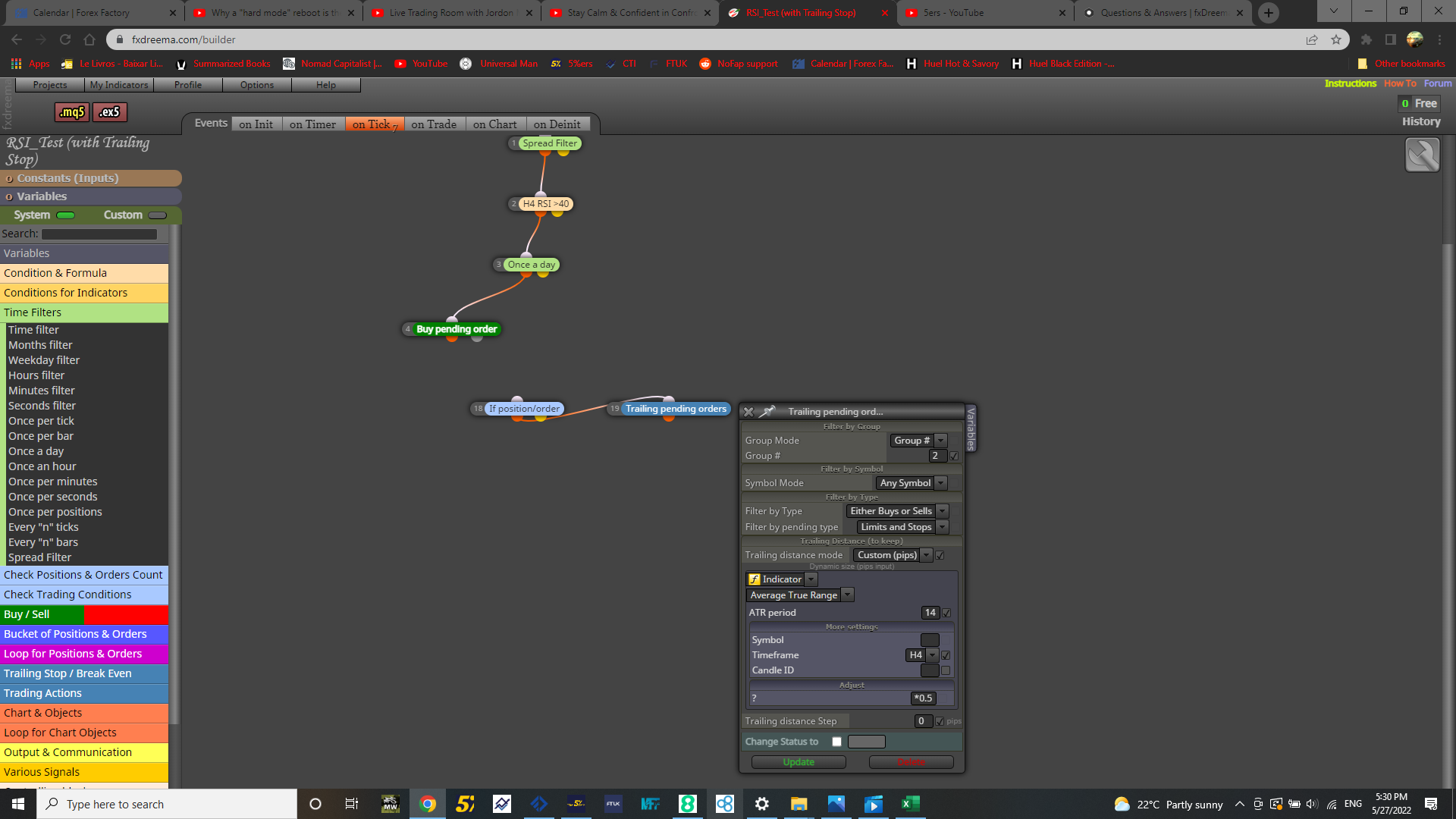The image size is (1456, 819).
Task: Bookmark this page with the star icon
Action: pyautogui.click(x=1336, y=39)
